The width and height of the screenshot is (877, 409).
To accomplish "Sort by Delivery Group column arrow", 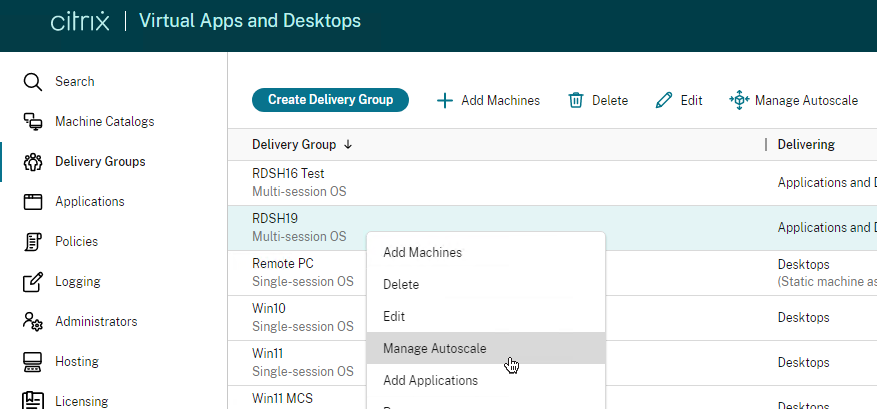I will (x=348, y=145).
